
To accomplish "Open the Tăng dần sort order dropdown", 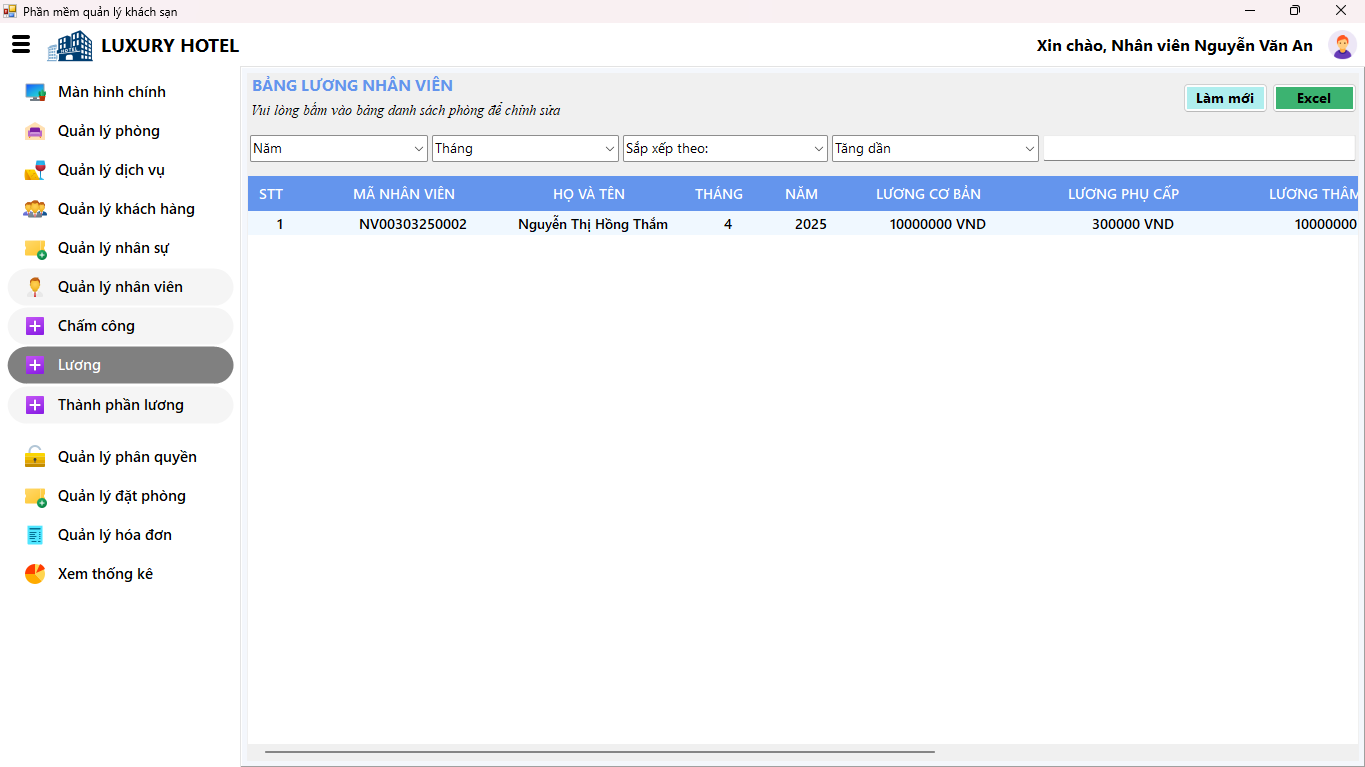I will coord(935,148).
